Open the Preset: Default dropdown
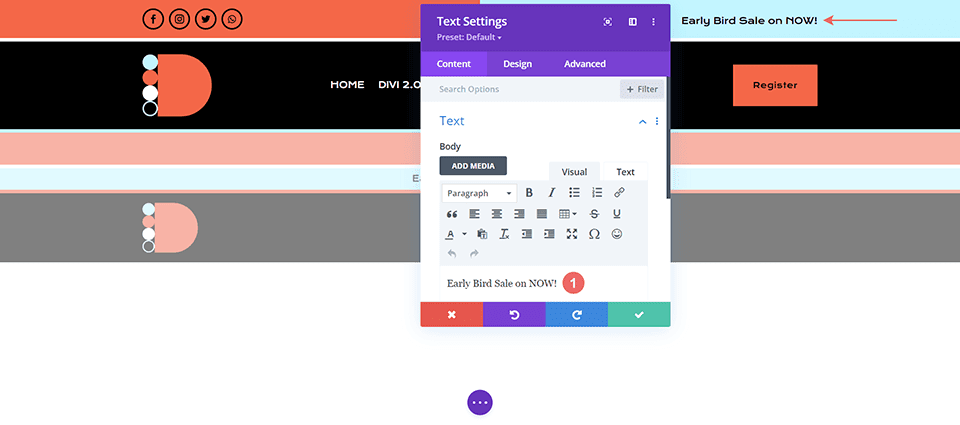The image size is (960, 425). pos(469,38)
